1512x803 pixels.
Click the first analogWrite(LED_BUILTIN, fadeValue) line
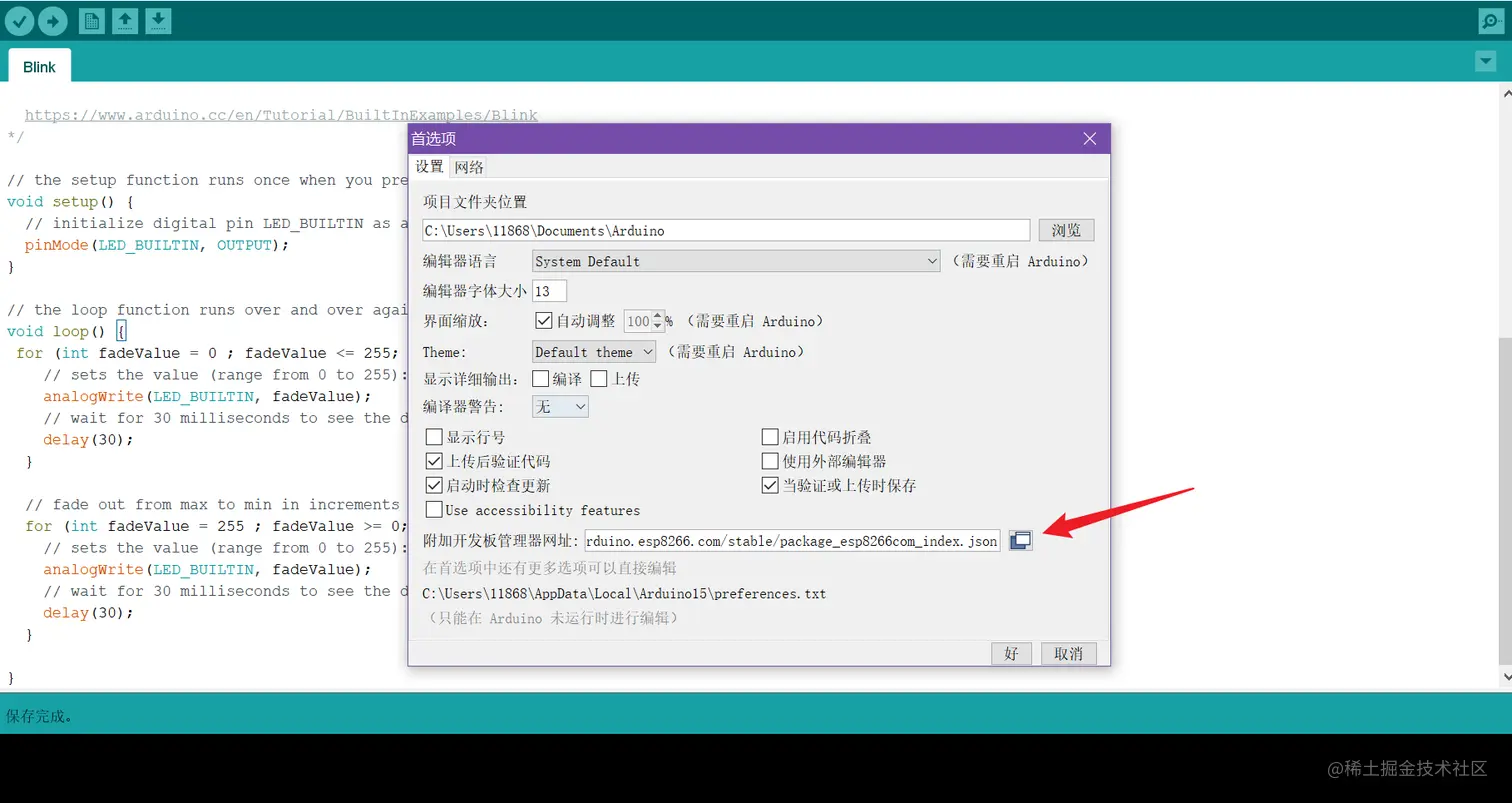pyautogui.click(x=207, y=396)
